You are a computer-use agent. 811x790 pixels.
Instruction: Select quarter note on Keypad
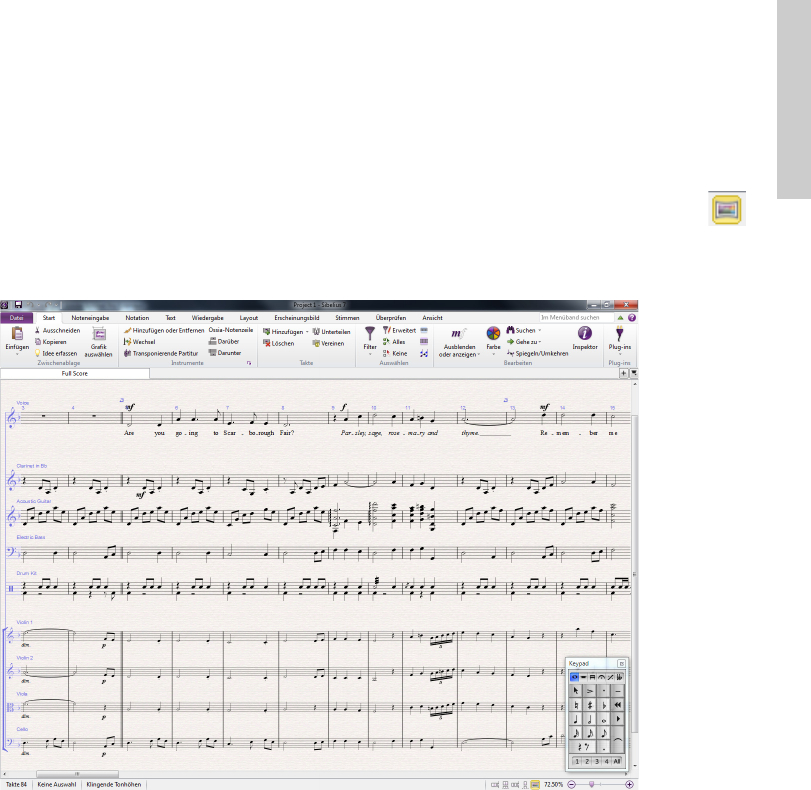[x=576, y=719]
